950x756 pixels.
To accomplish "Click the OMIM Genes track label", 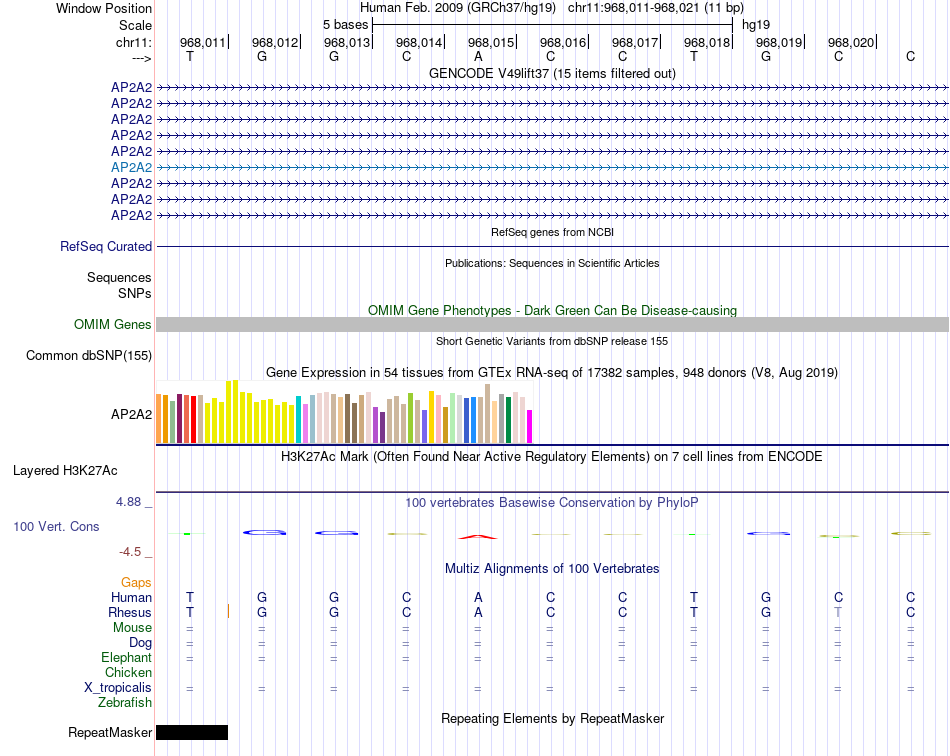I will pyautogui.click(x=112, y=325).
